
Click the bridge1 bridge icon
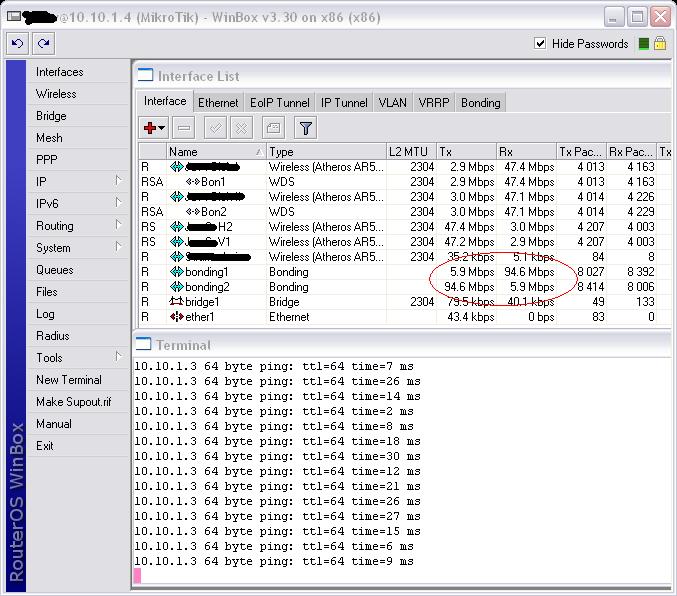tap(177, 301)
